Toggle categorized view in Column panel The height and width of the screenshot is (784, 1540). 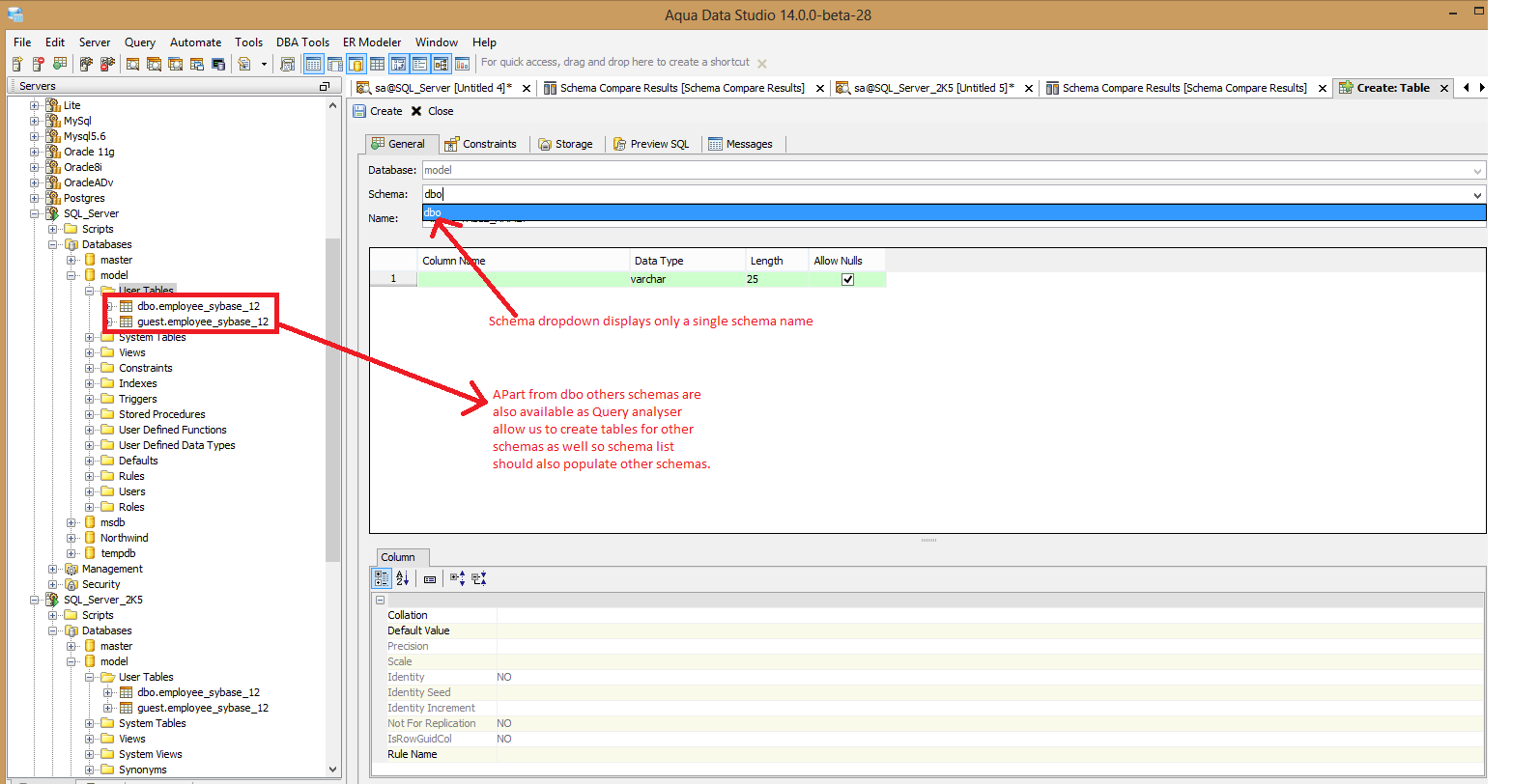click(x=382, y=578)
